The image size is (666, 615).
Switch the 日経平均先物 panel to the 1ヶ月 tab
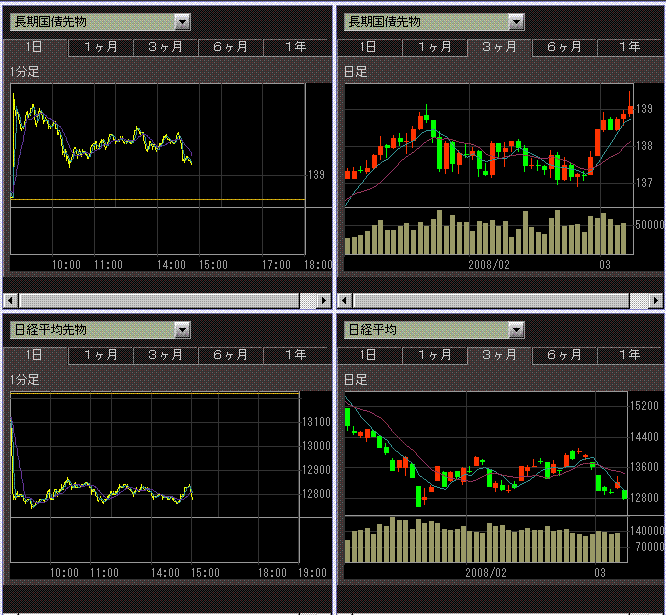[100, 355]
